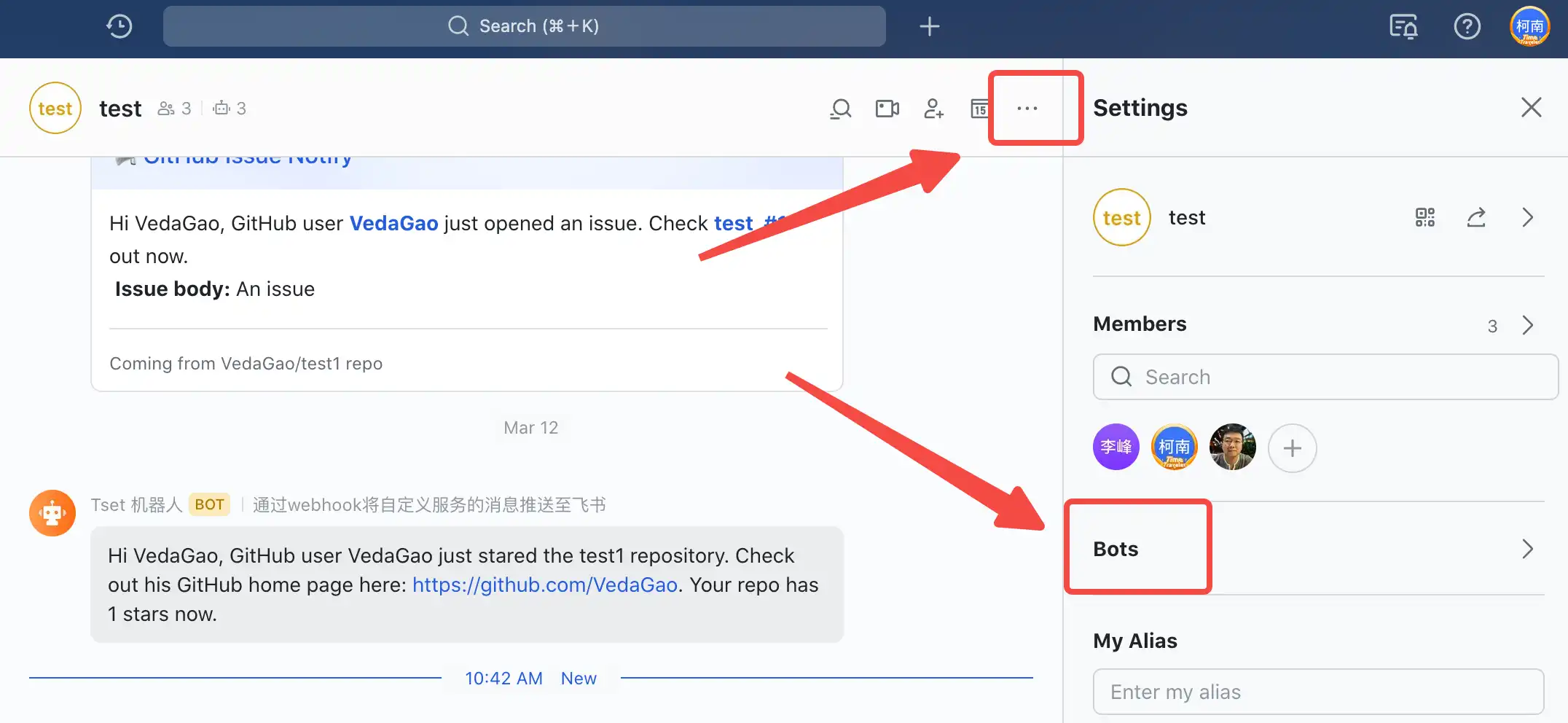The width and height of the screenshot is (1568, 723).
Task: Select the purple 李峰 member avatar
Action: 1116,447
